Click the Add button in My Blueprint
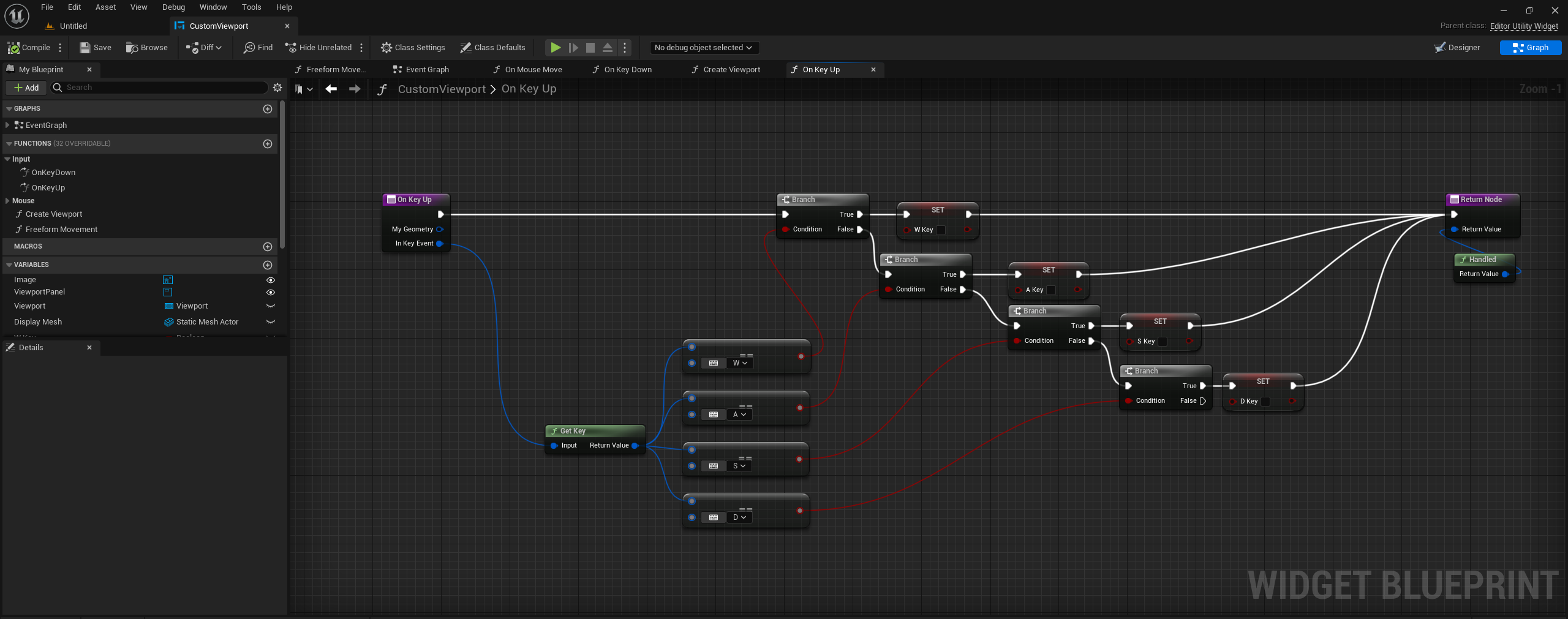The width and height of the screenshot is (1568, 619). [x=26, y=88]
